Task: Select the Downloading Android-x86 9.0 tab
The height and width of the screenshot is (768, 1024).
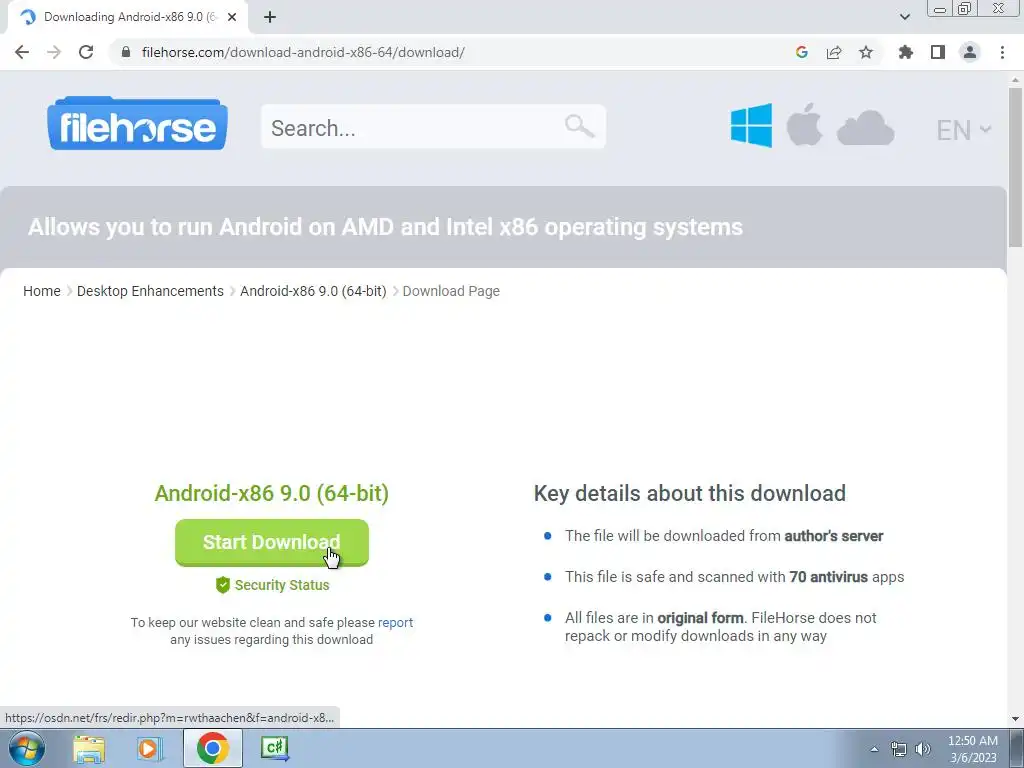Action: pyautogui.click(x=128, y=18)
